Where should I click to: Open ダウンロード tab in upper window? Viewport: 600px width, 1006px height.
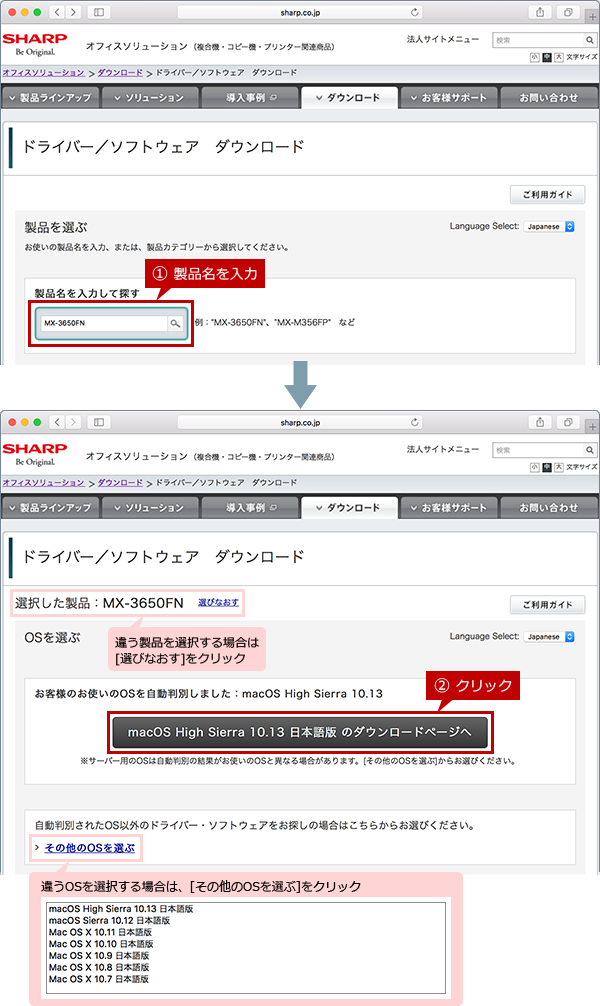pos(349,98)
